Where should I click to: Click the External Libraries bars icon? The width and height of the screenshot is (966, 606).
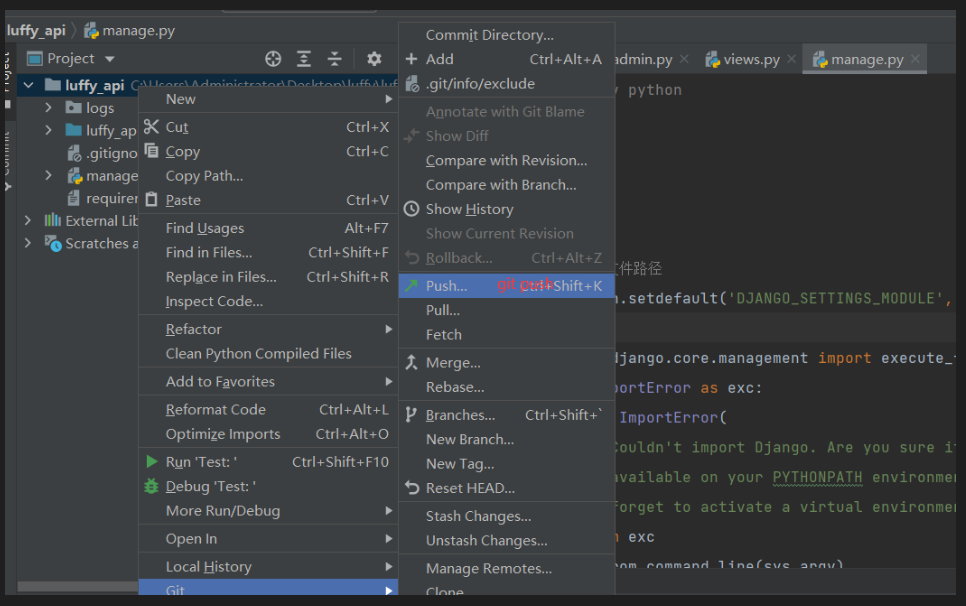tap(52, 220)
